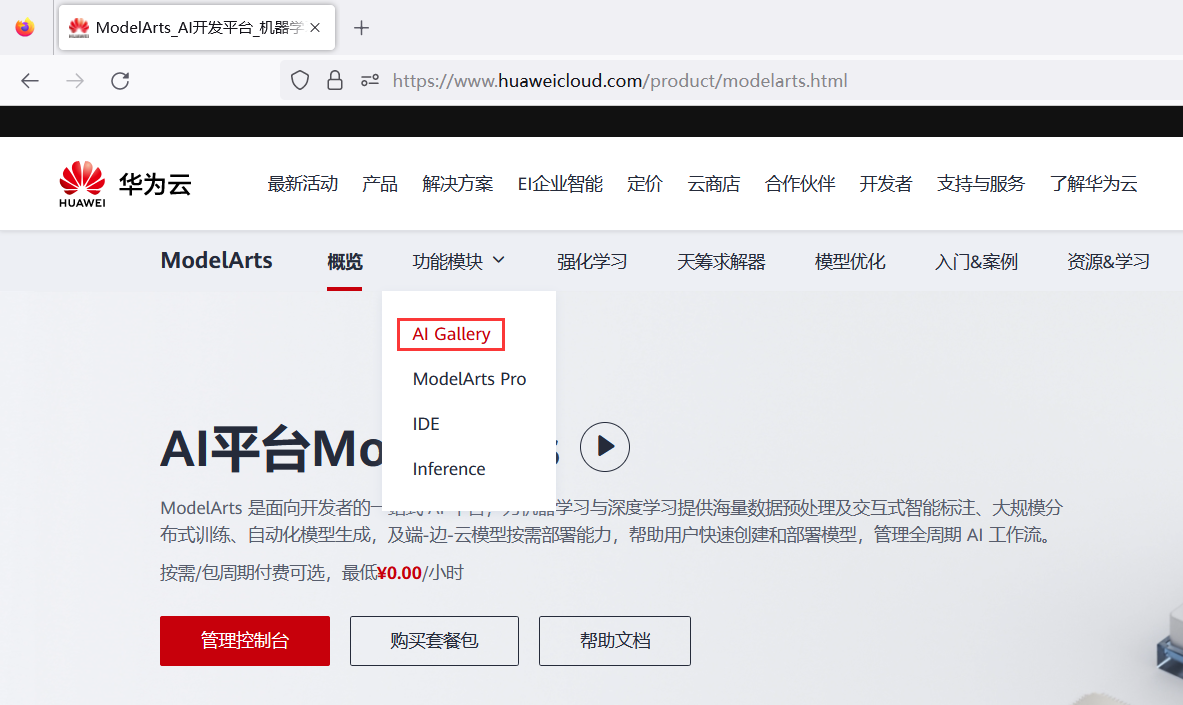Viewport: 1183px width, 705px height.
Task: Switch to the 强化学习 tab
Action: [592, 261]
